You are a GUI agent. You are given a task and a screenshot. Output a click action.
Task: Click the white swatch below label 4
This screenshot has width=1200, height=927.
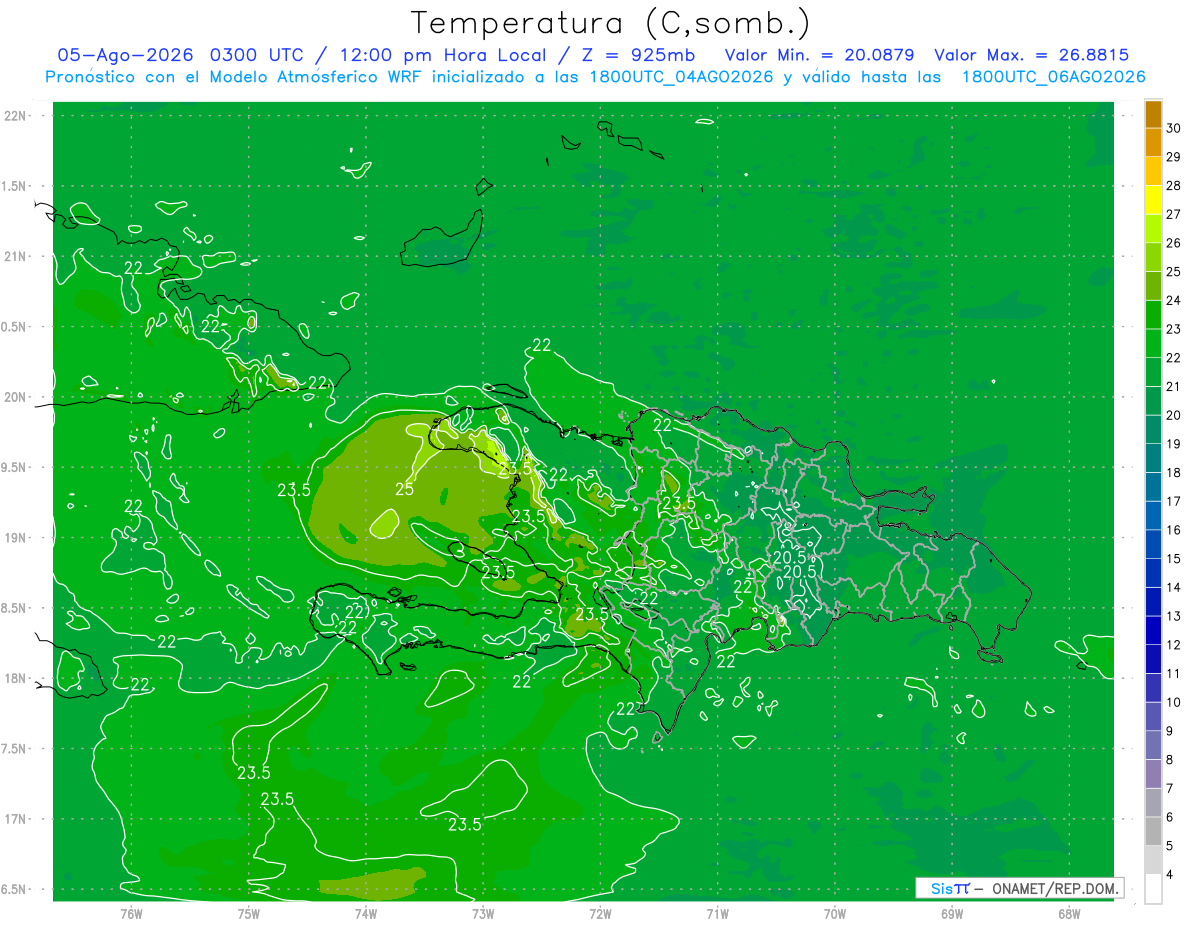point(1153,890)
